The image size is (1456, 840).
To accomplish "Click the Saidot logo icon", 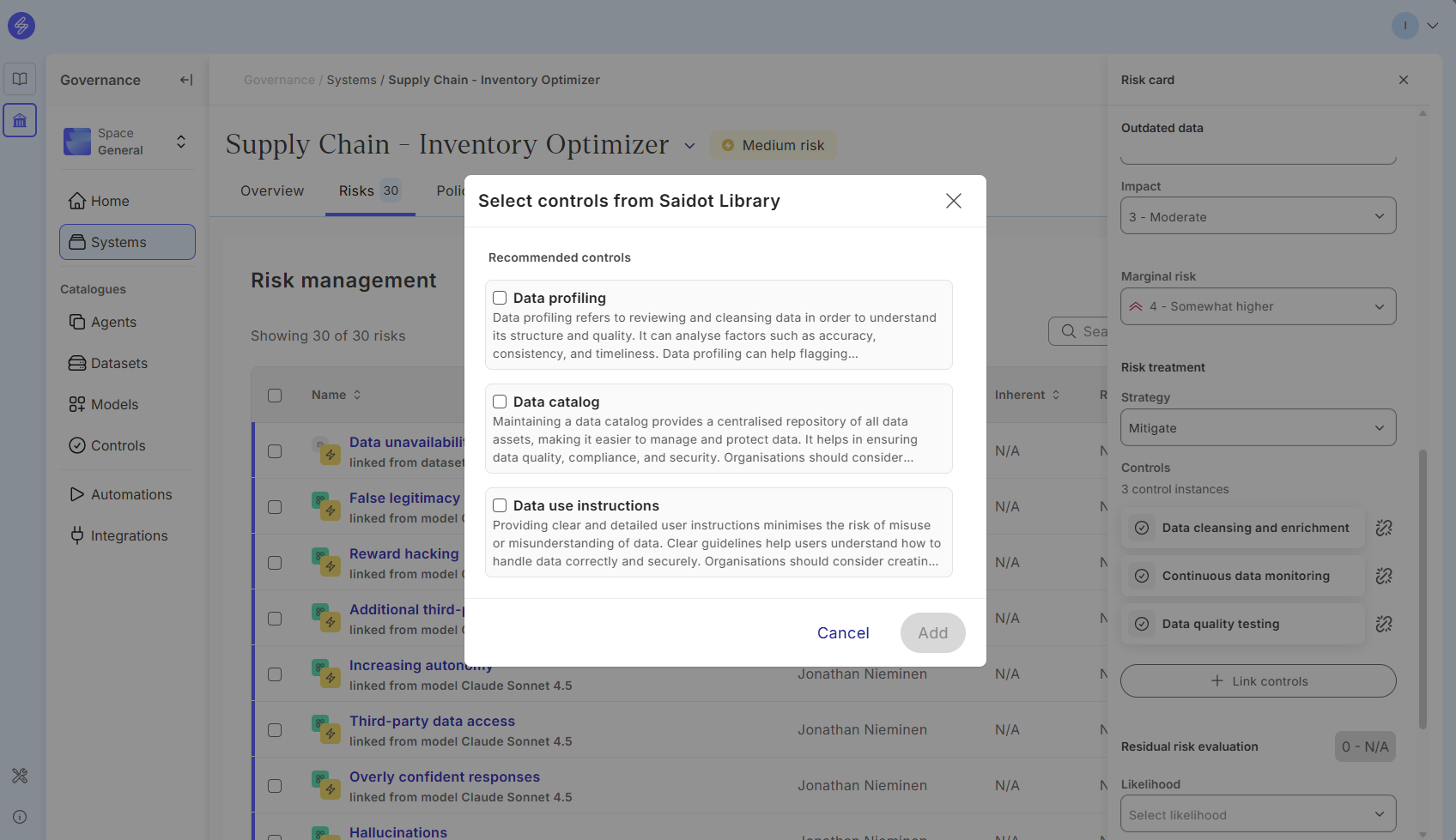I will [x=21, y=26].
